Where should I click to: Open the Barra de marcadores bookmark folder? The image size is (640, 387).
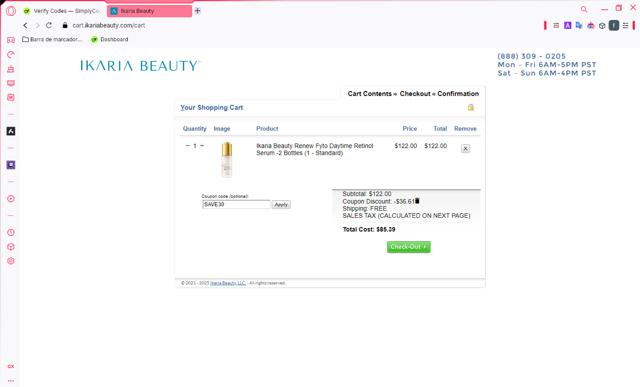click(52, 40)
